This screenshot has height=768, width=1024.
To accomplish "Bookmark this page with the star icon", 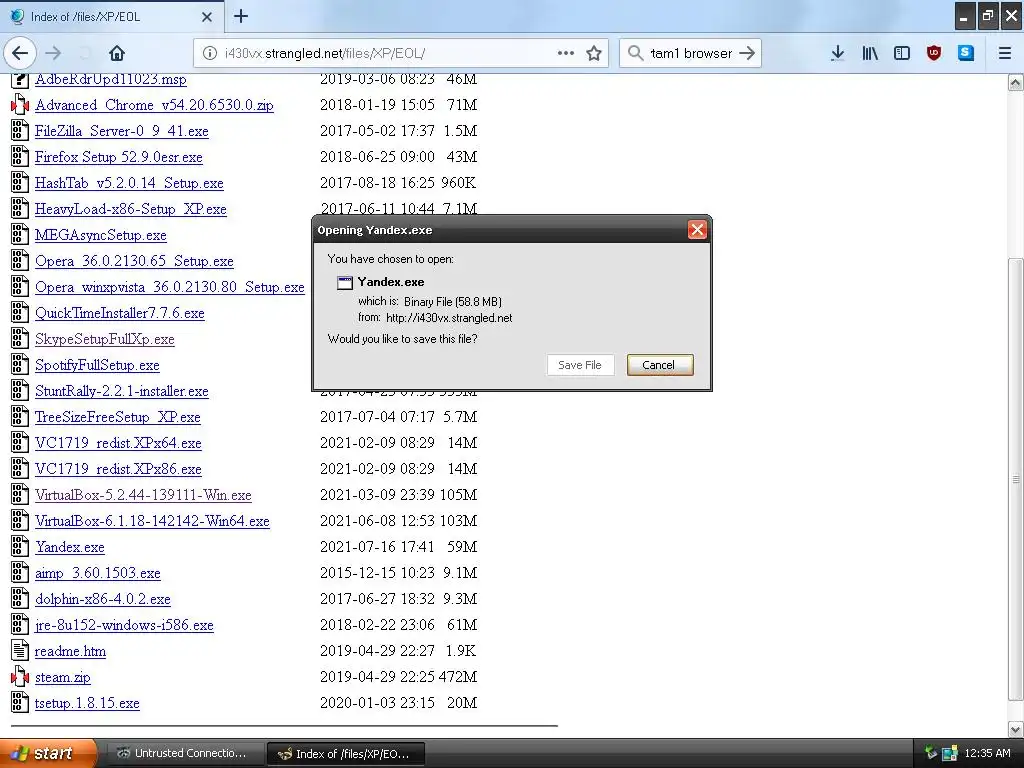I will 594,54.
